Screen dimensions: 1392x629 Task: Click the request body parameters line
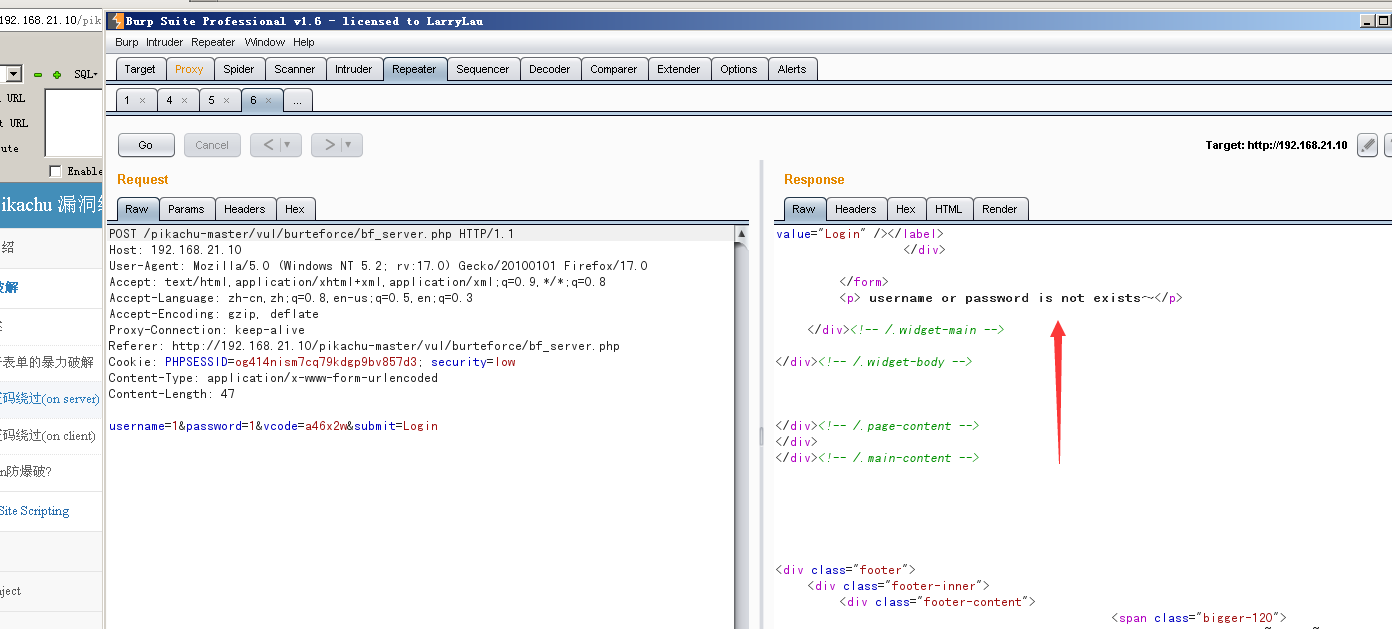tap(273, 426)
